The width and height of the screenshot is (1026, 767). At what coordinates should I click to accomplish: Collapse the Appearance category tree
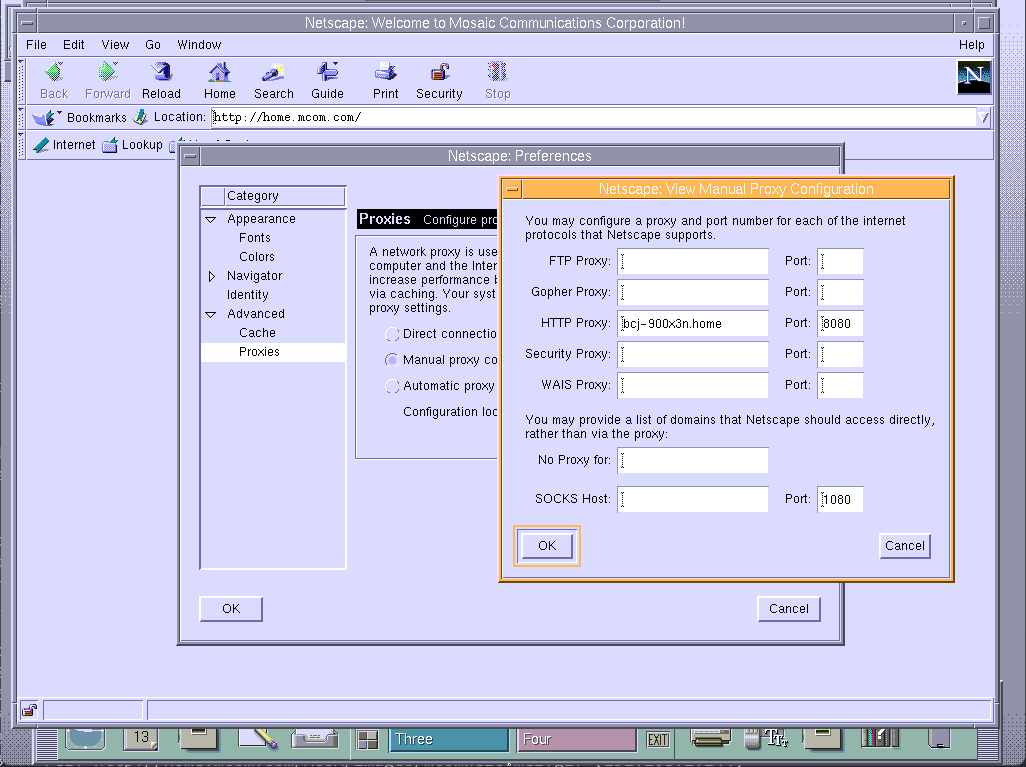pos(211,219)
